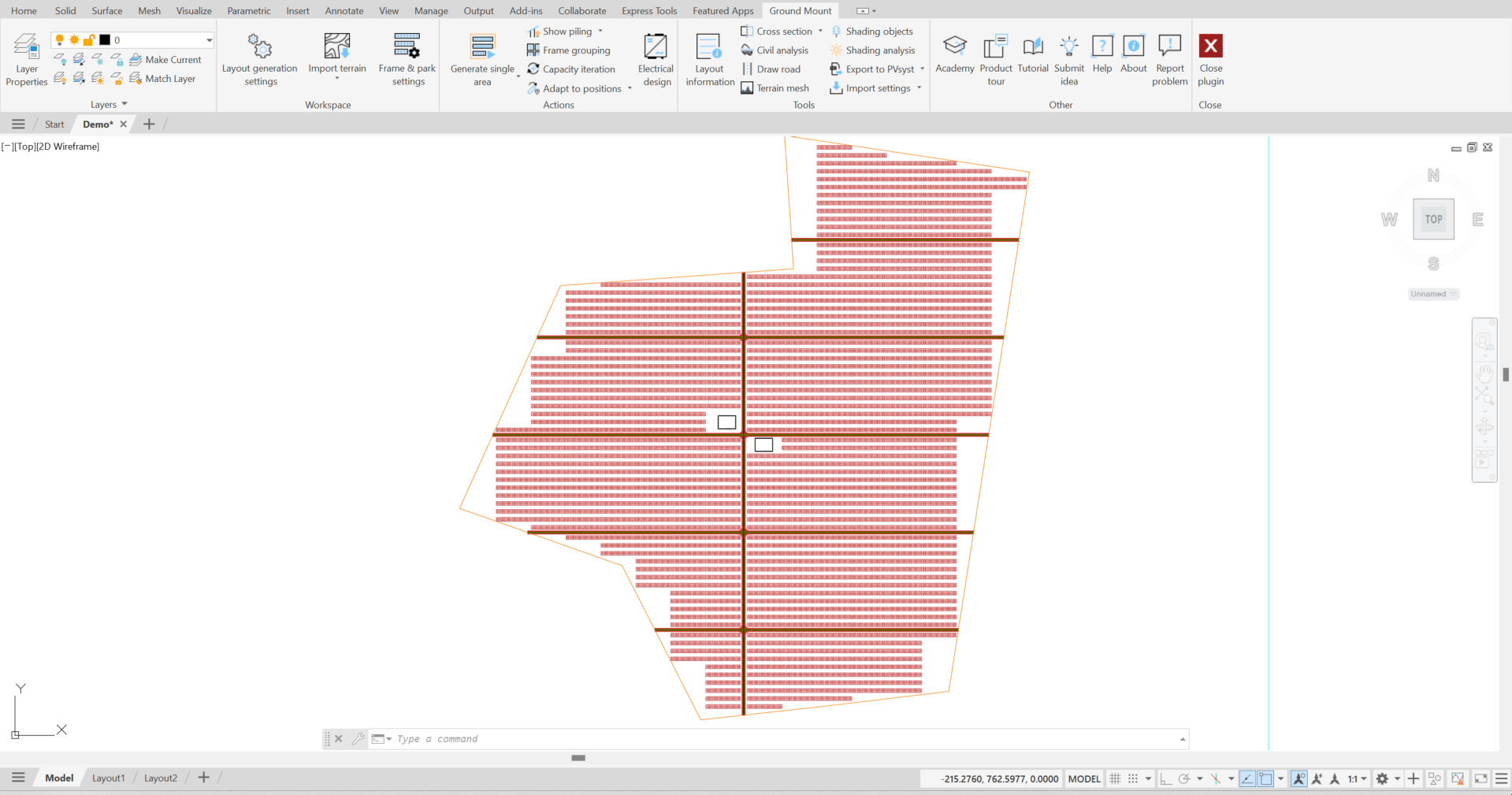The width and height of the screenshot is (1512, 795).
Task: Click the Layer Properties icon
Action: (27, 47)
